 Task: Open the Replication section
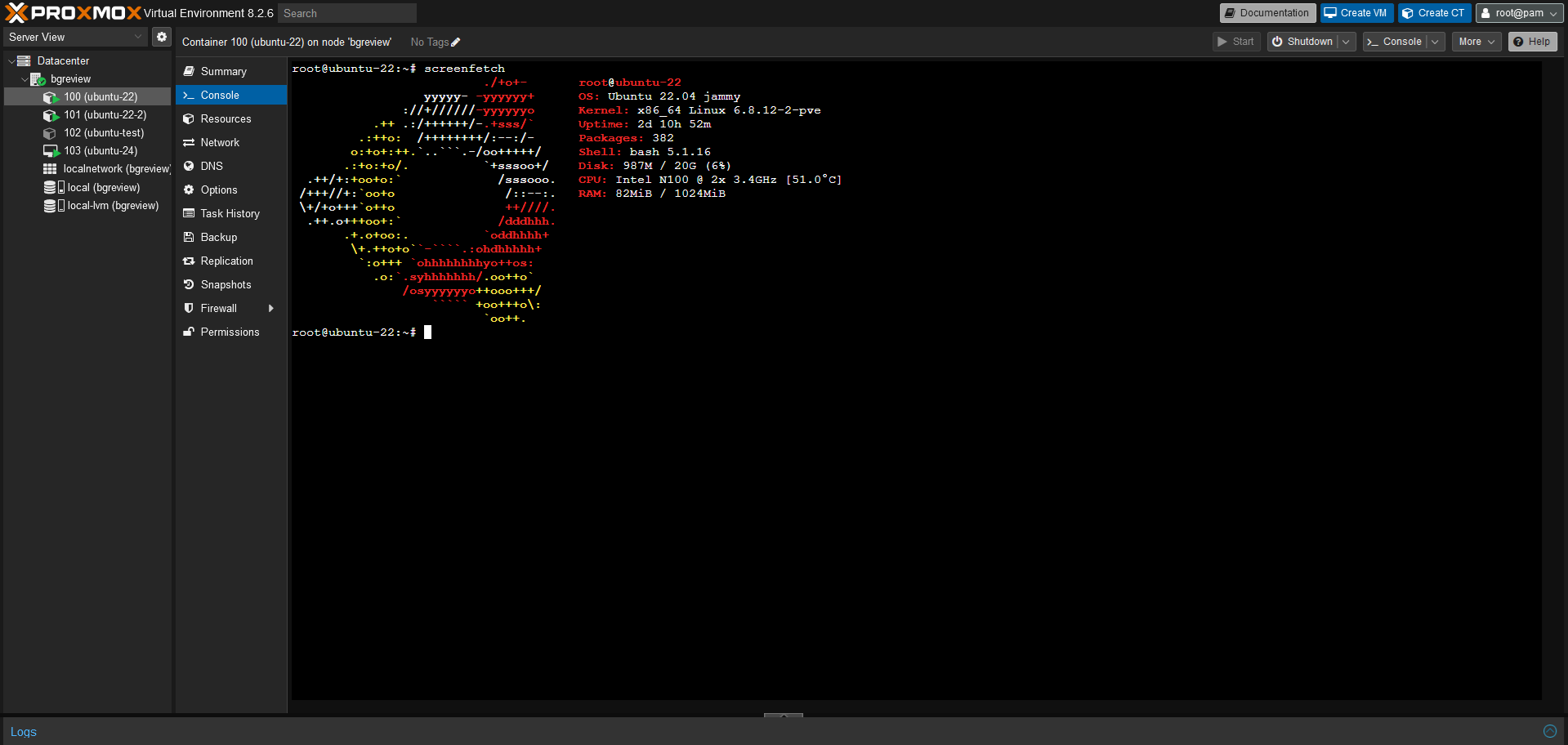pos(231,261)
